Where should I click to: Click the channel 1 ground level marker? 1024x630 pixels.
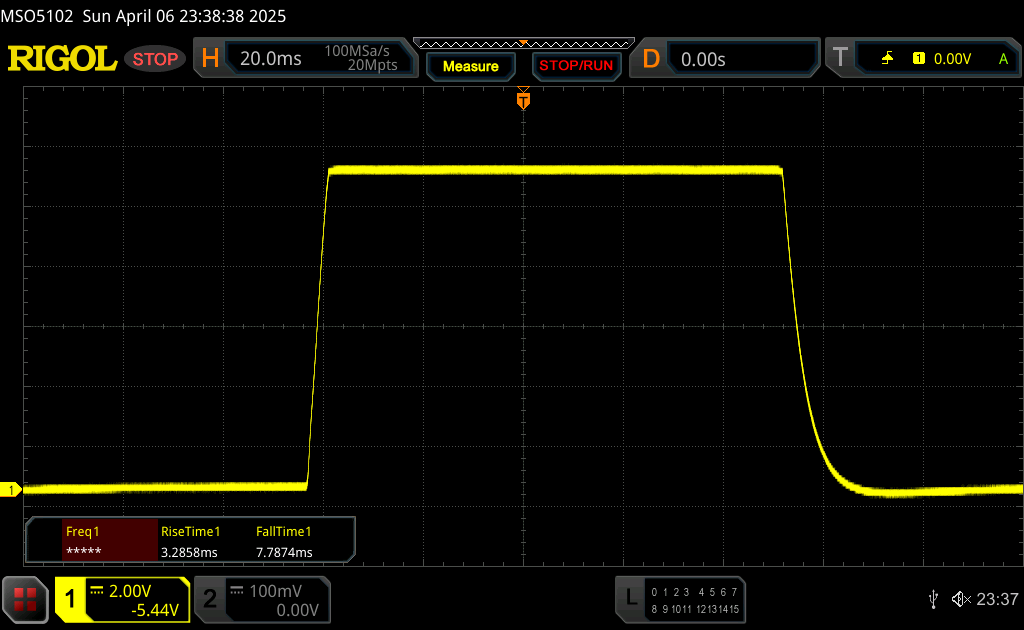pyautogui.click(x=10, y=490)
